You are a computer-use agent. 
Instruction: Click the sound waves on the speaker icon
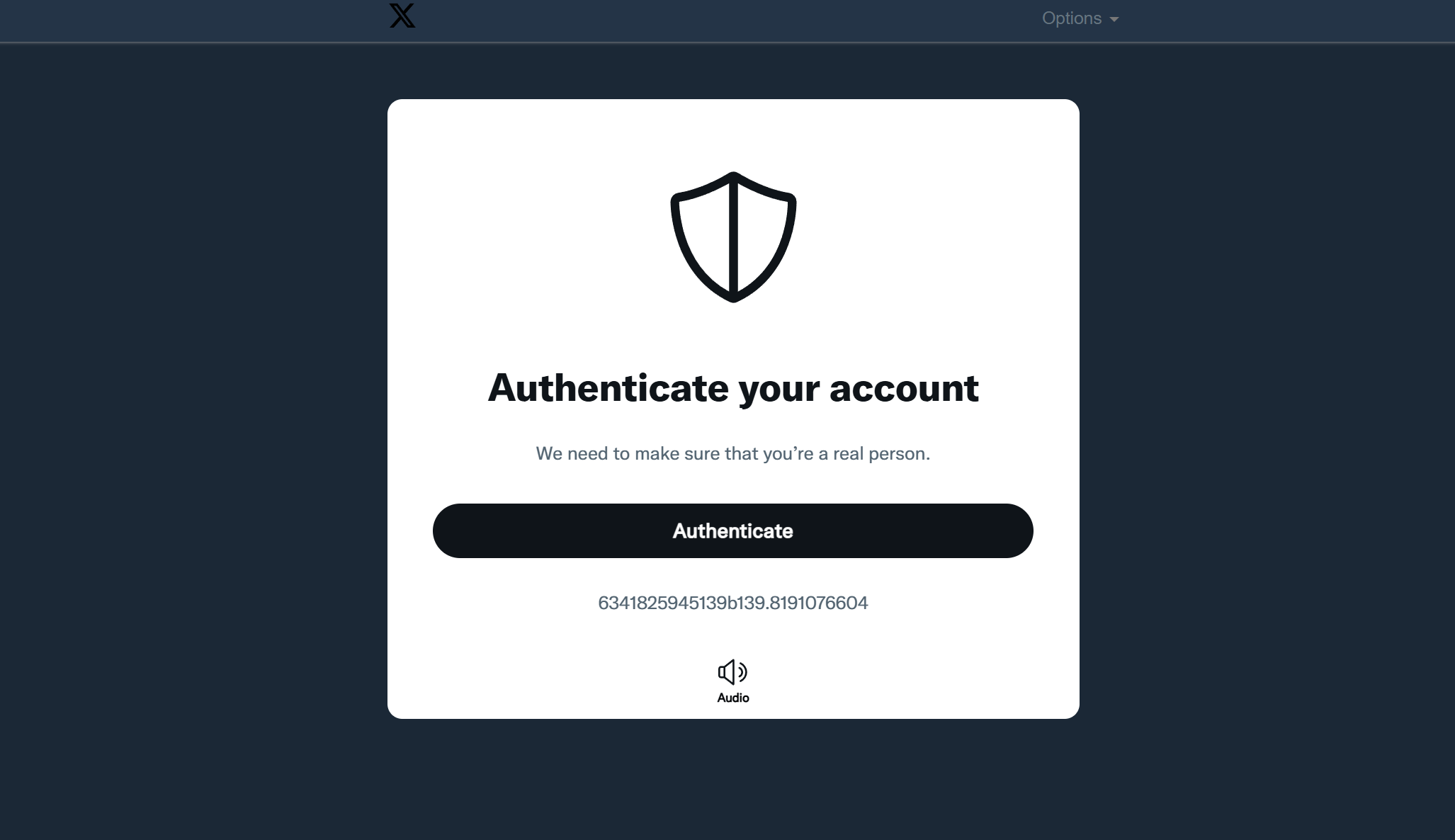(742, 671)
